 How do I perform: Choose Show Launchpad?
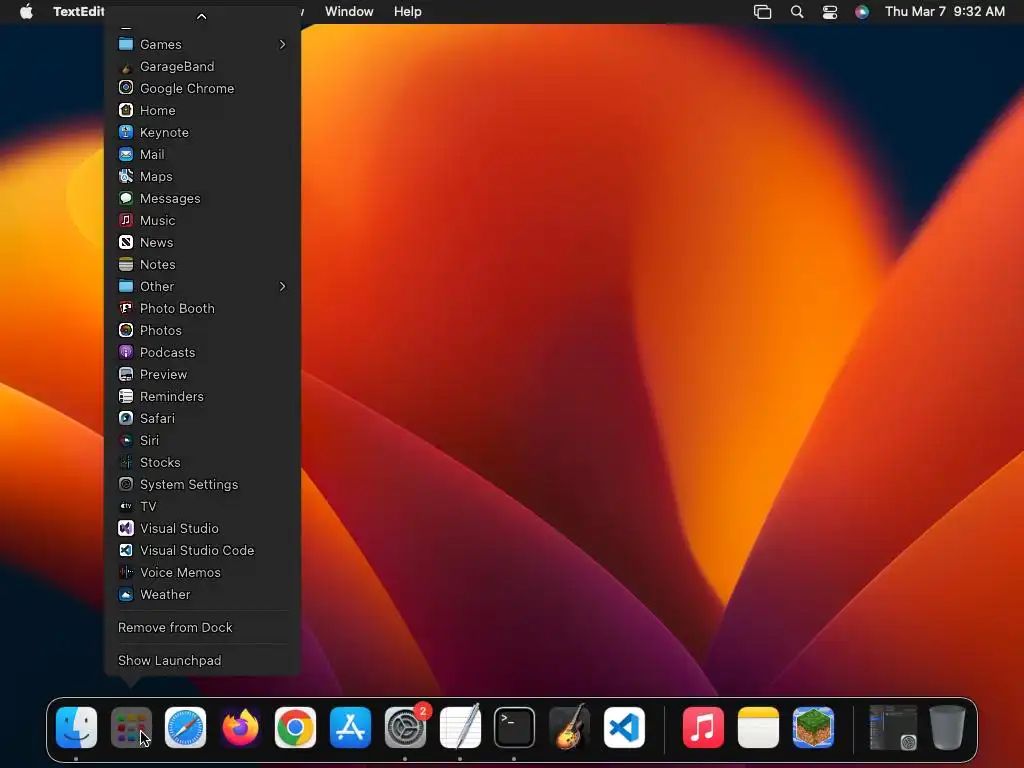tap(202, 660)
